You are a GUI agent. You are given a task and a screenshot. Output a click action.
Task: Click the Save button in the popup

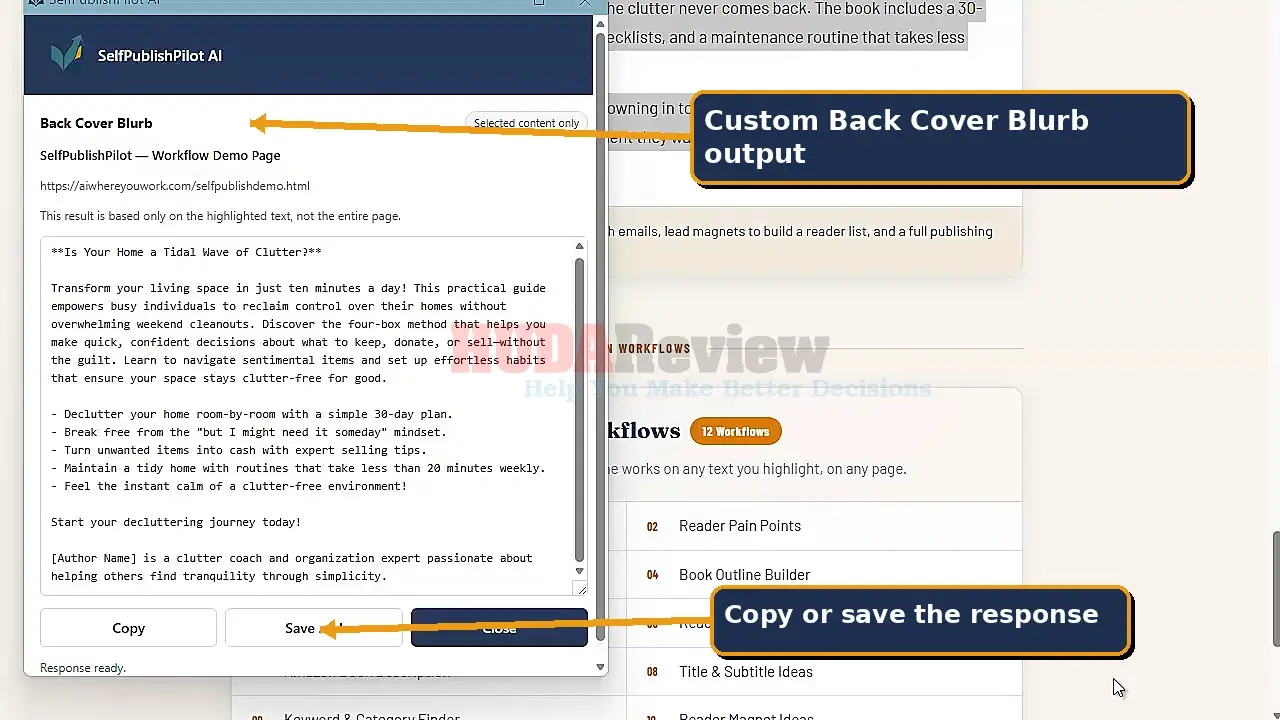click(313, 628)
